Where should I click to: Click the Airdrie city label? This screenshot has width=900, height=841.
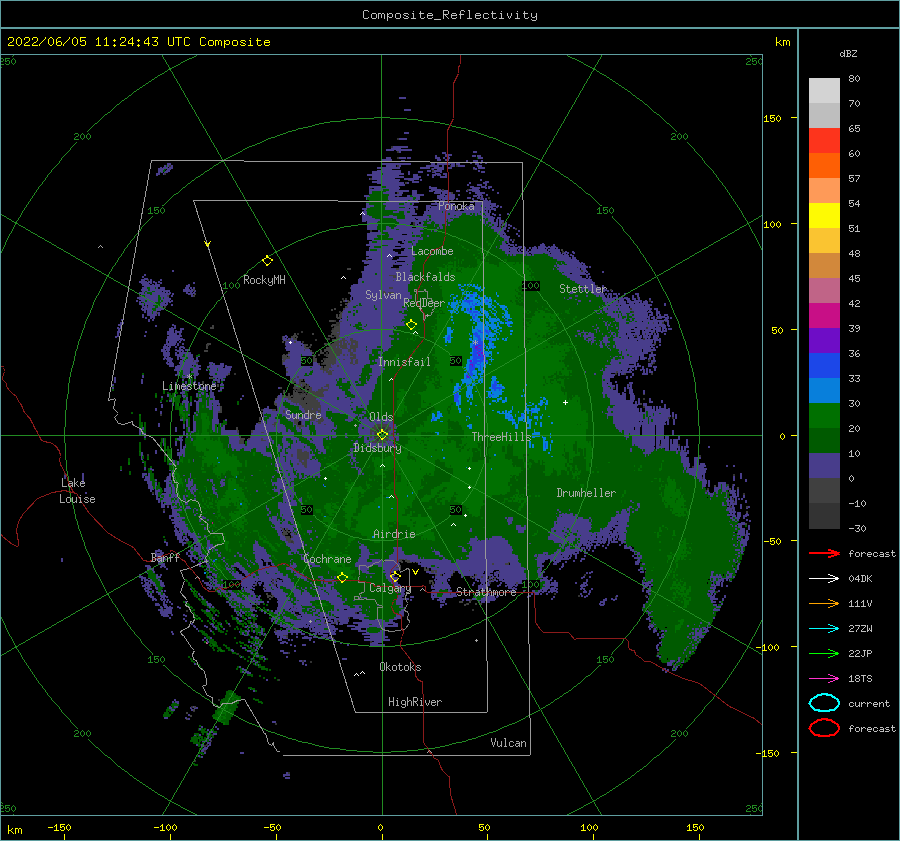pyautogui.click(x=394, y=534)
